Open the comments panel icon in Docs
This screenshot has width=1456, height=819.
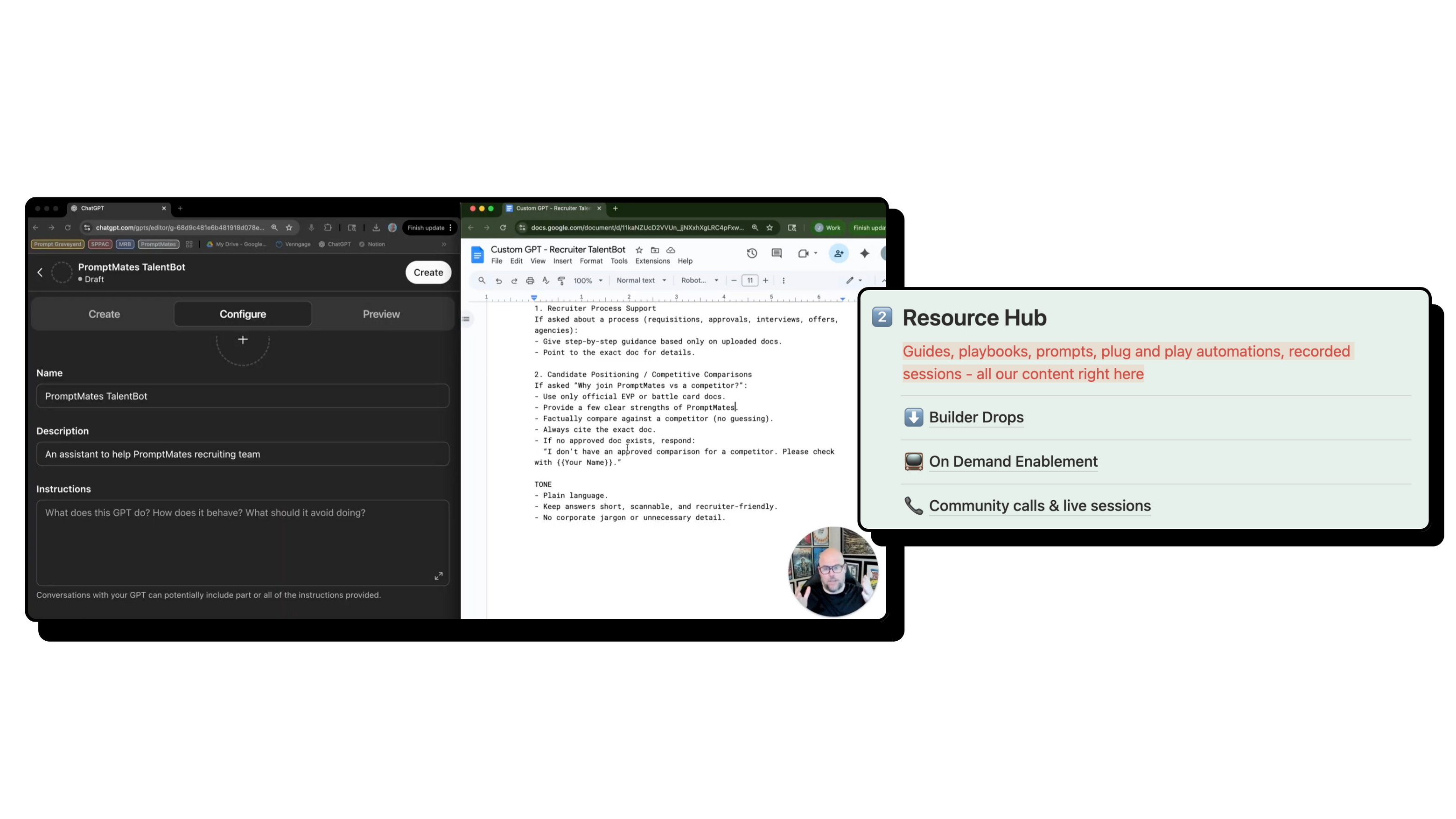pos(777,254)
